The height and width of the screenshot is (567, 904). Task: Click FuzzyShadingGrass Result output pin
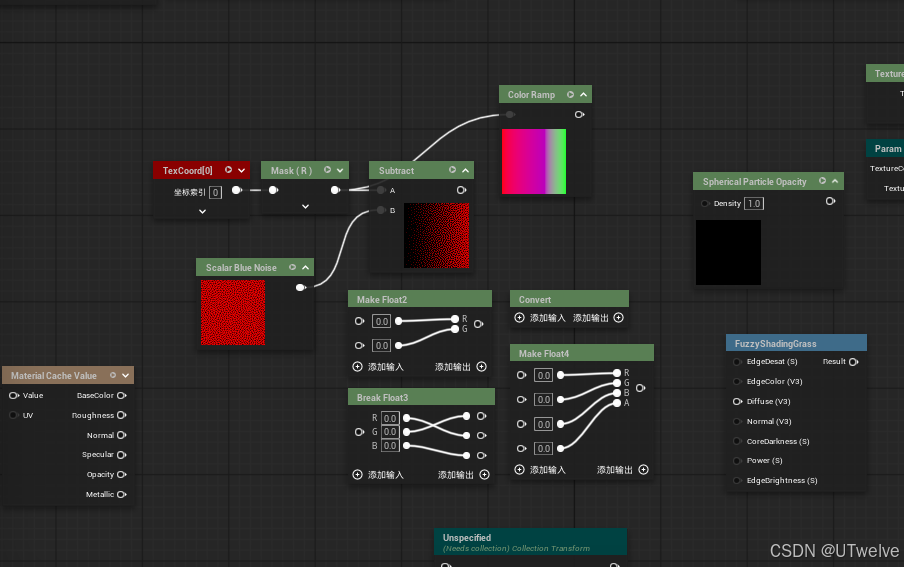pyautogui.click(x=854, y=362)
